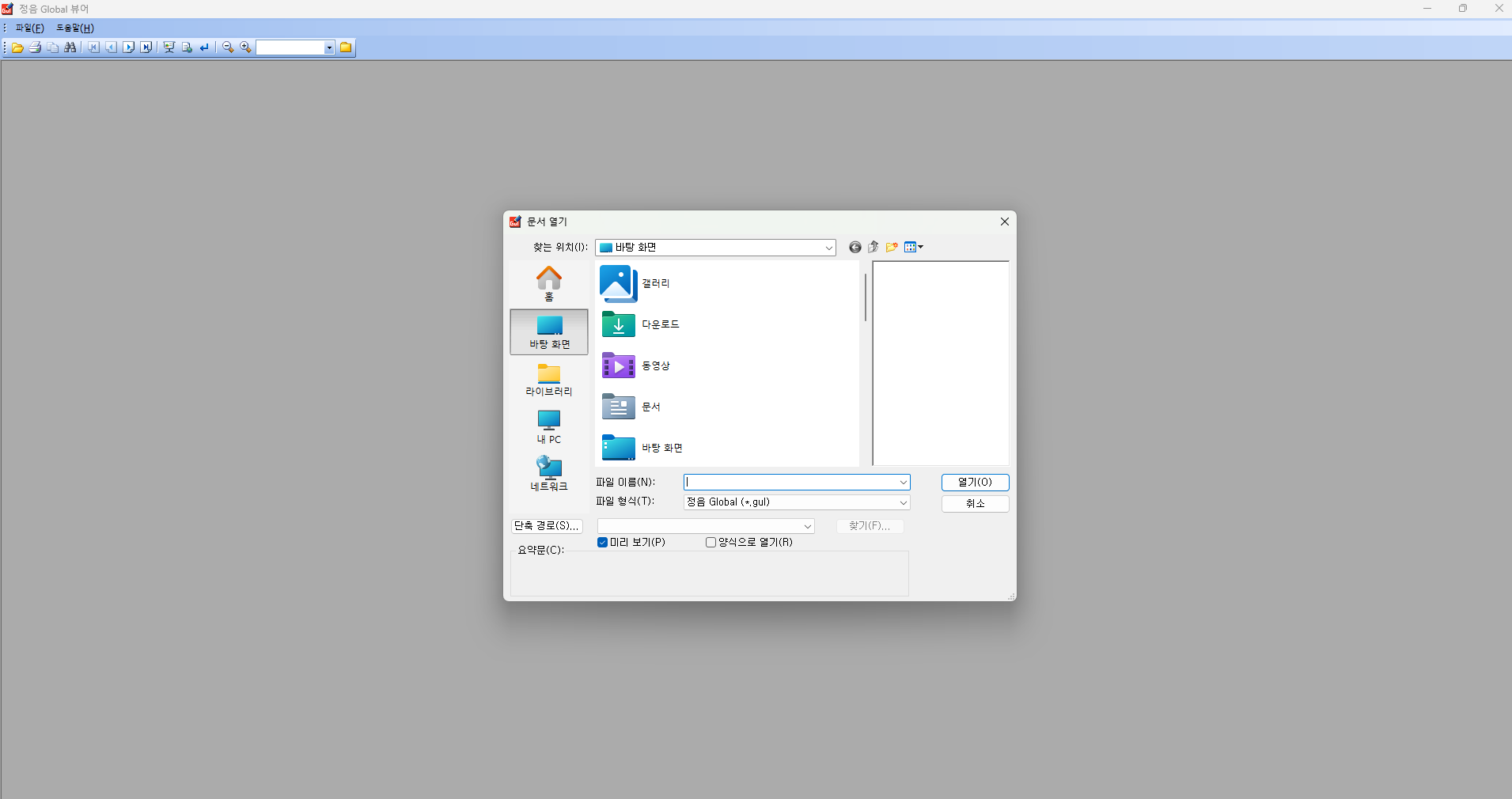1512x799 pixels.
Task: Select the 다운로드 folder in file list
Action: pos(640,324)
